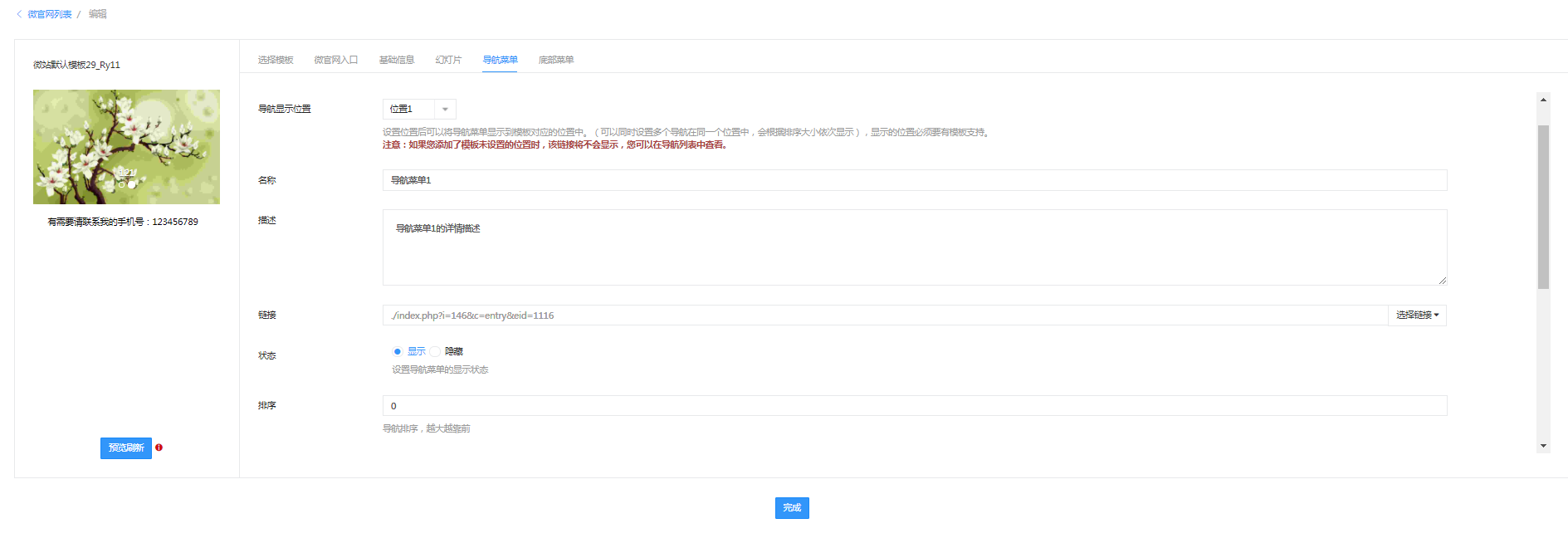The height and width of the screenshot is (538, 1568).
Task: Click the scrollbar up arrow
Action: (1543, 100)
